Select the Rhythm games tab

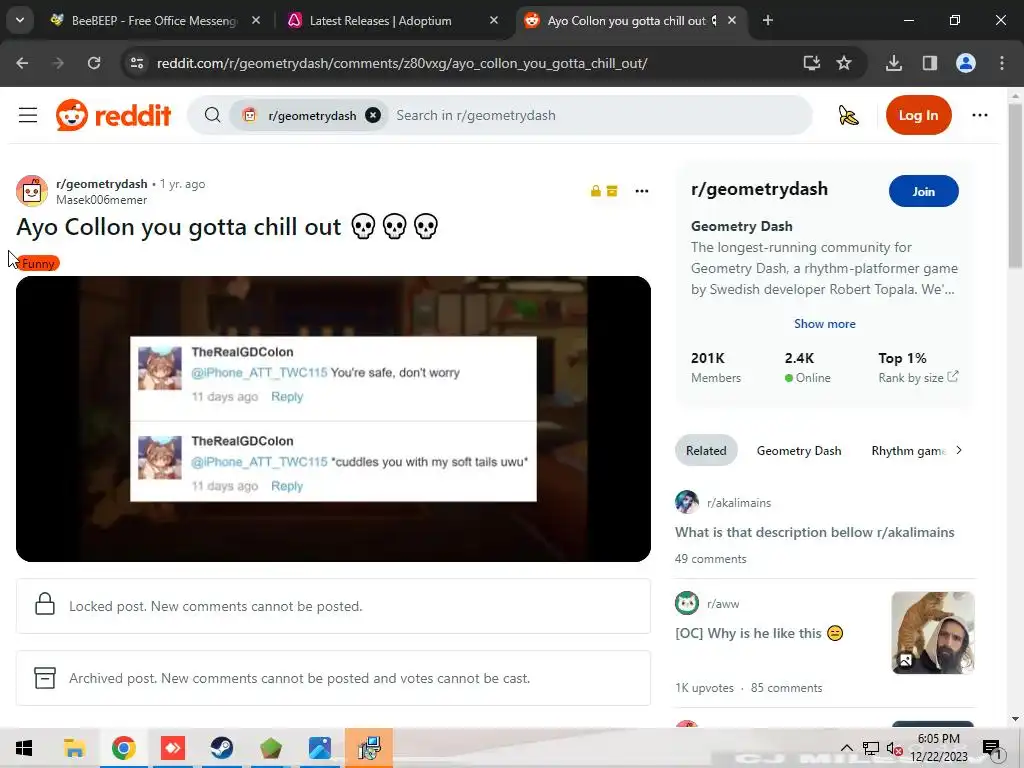908,451
